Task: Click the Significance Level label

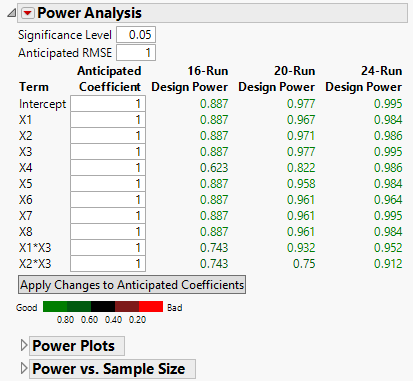Action: pos(65,35)
